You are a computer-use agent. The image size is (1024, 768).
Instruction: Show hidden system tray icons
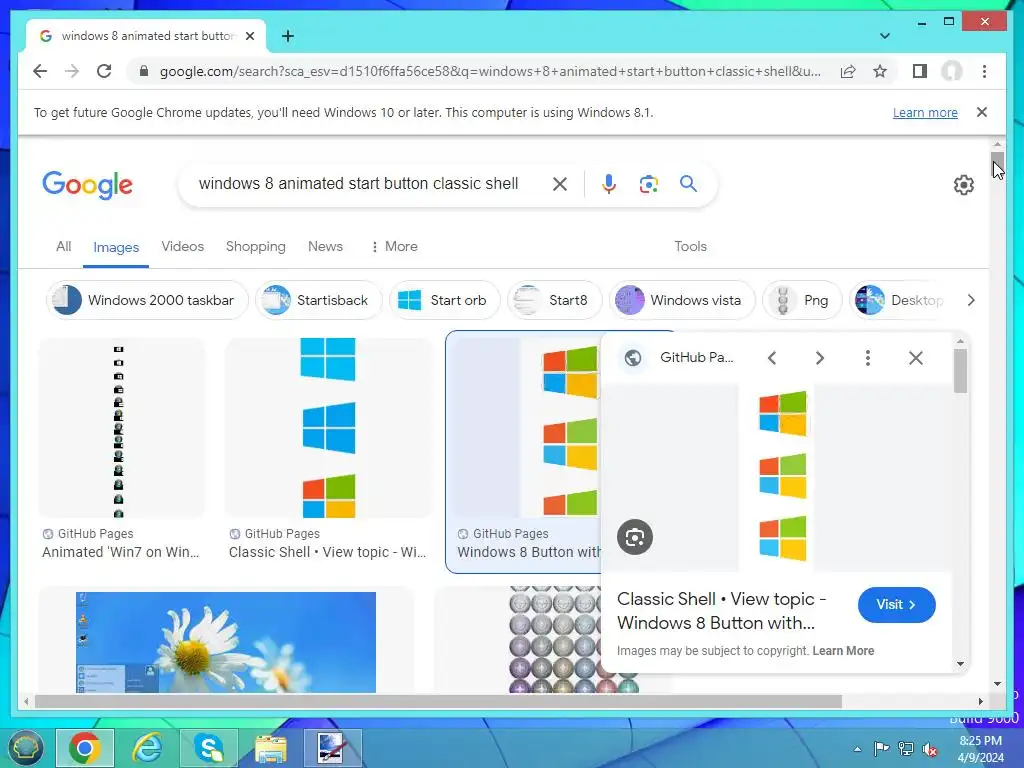(x=857, y=749)
